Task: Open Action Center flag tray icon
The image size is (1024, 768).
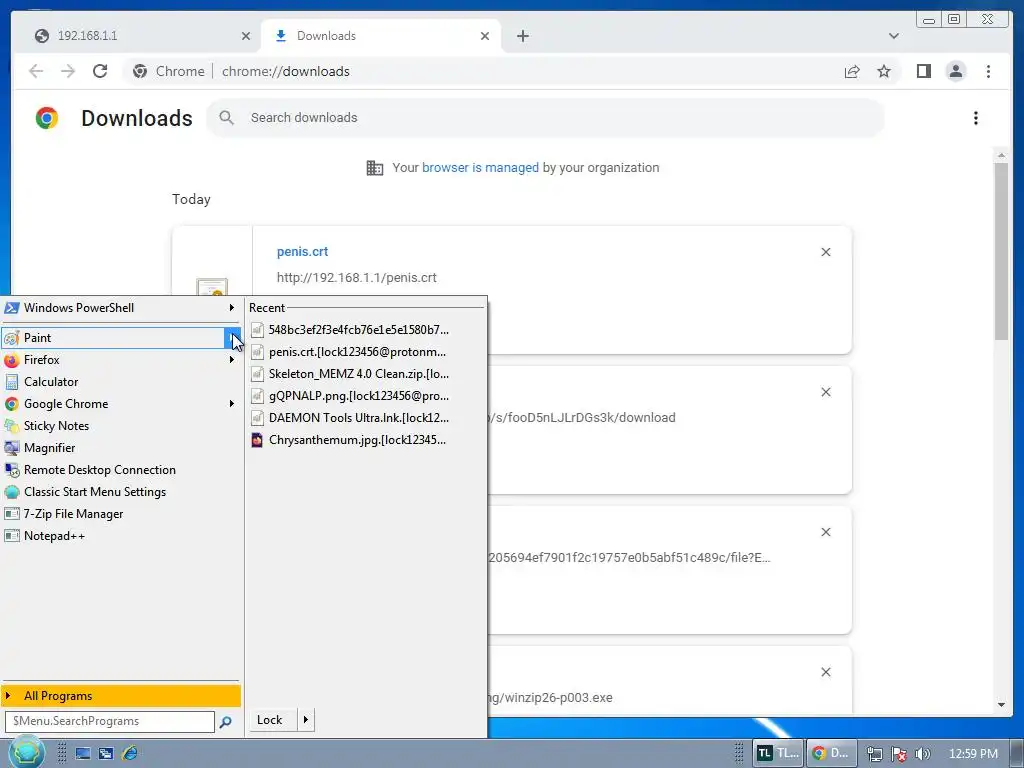Action: pyautogui.click(x=899, y=754)
